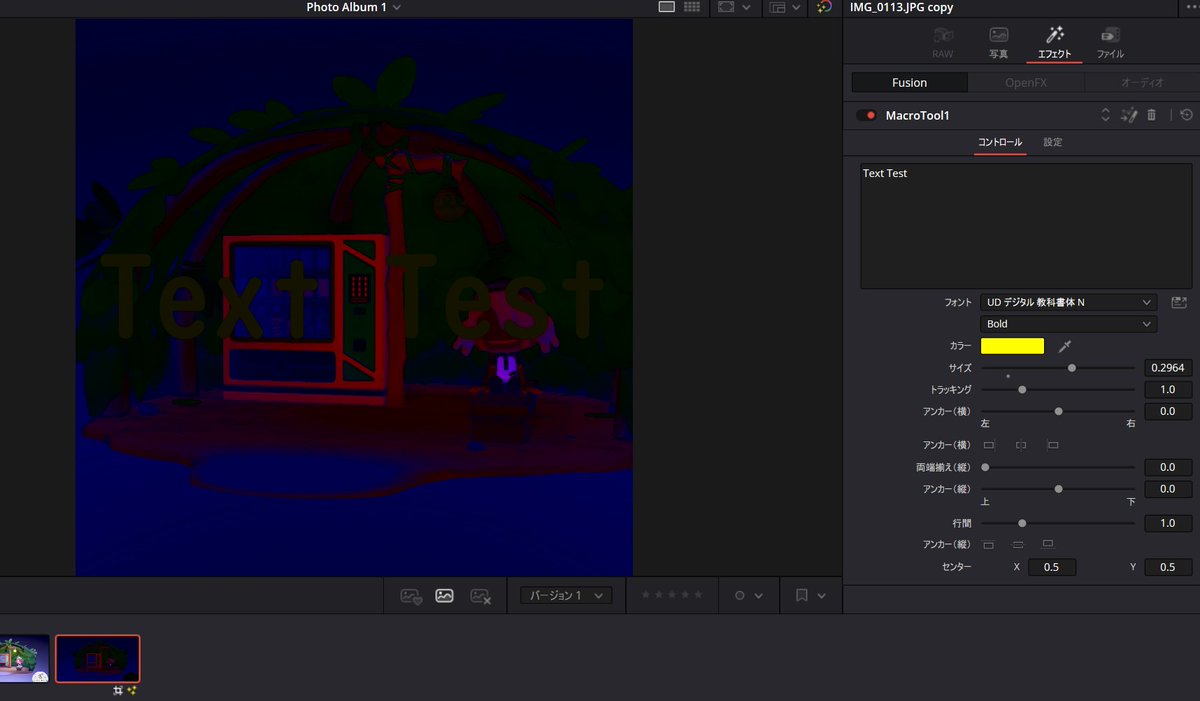
Task: Select the red-outlined filmstrip thumbnail
Action: (98, 659)
